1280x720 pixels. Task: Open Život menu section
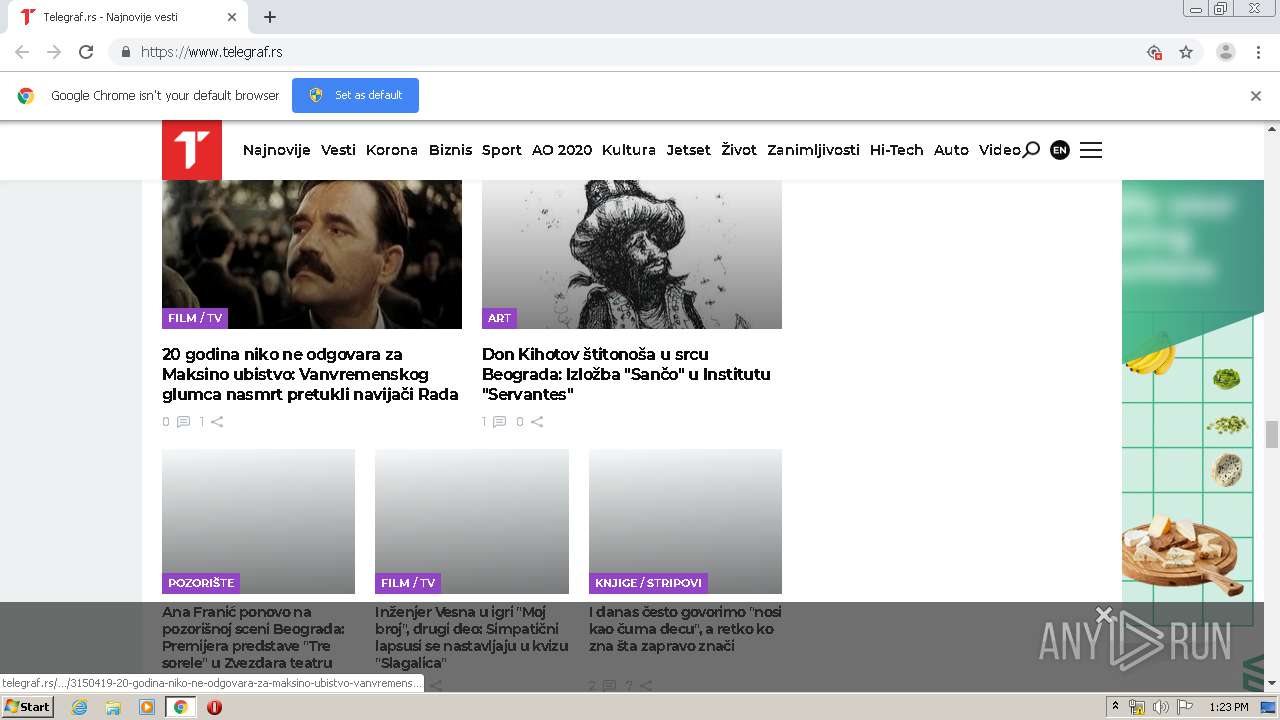point(739,150)
